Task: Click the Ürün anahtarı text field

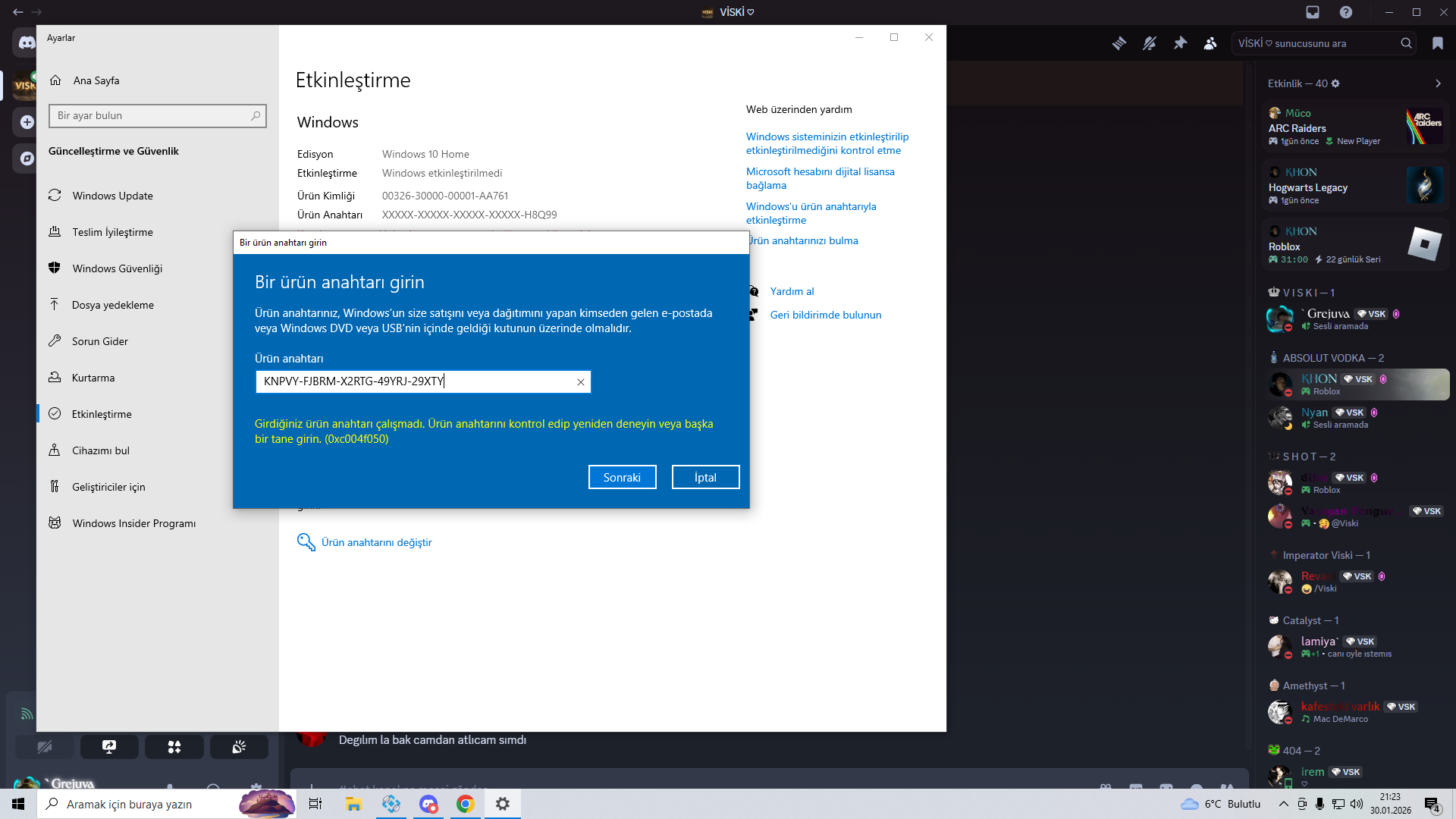Action: (423, 381)
